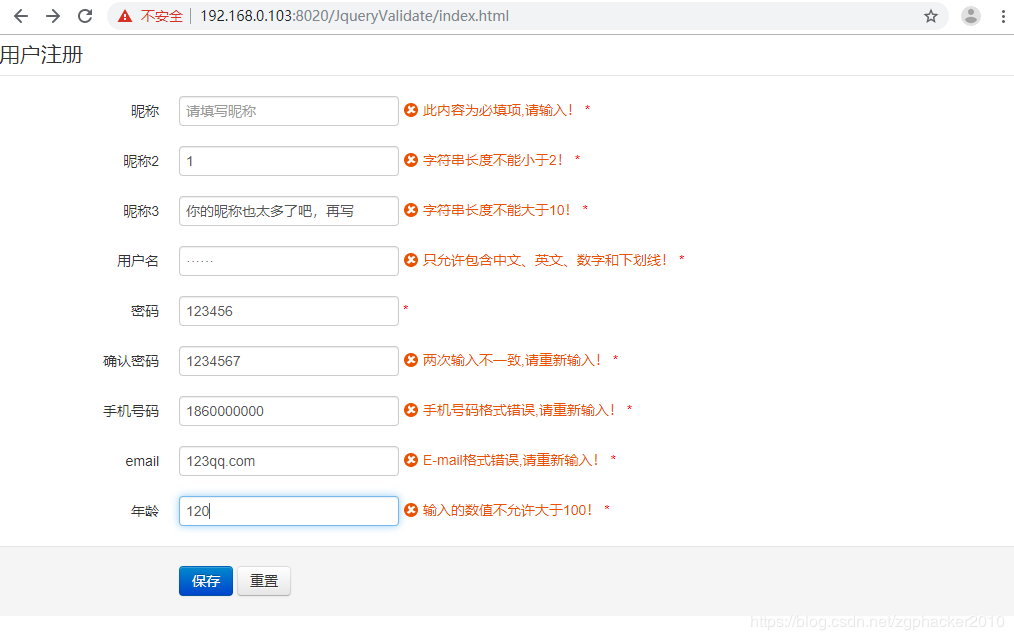1014x640 pixels.
Task: Focus the email input containing 123qq.com
Action: tap(288, 461)
